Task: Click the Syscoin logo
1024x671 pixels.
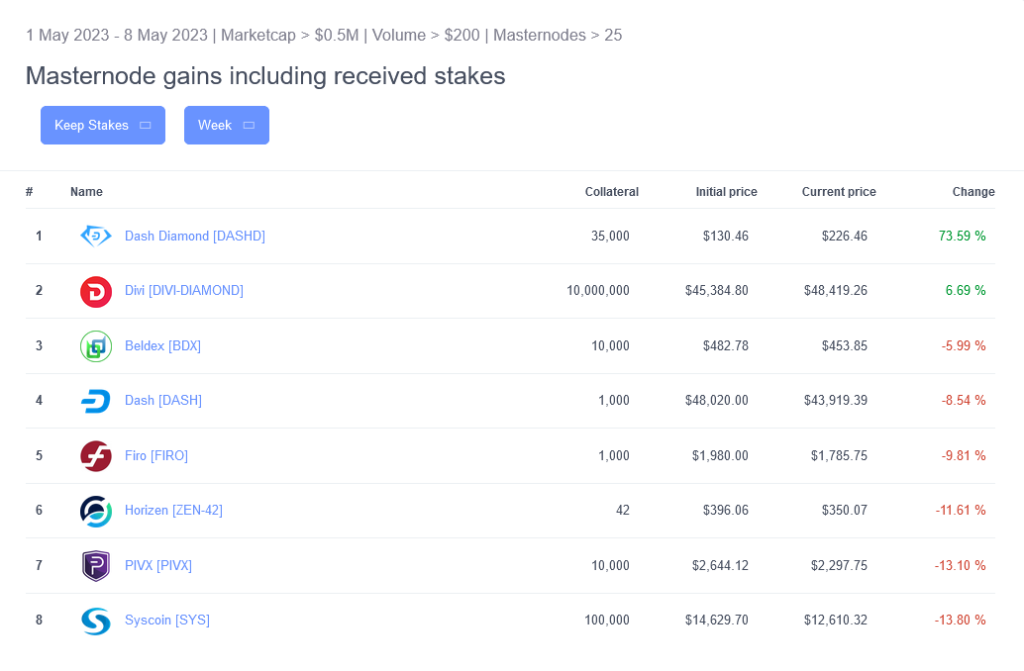Action: click(96, 621)
